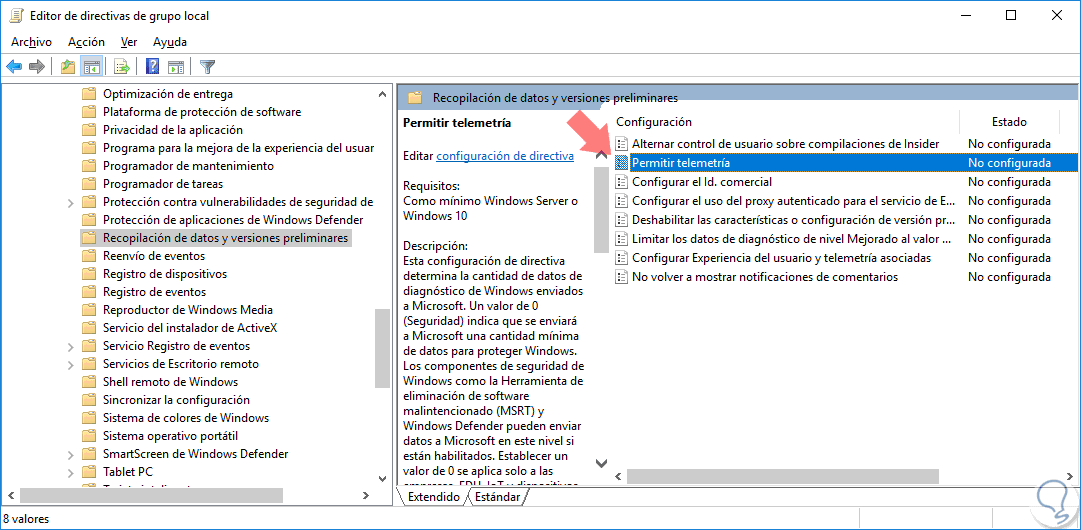Select Plataforma de protección de software folder
The width and height of the screenshot is (1081, 530).
click(x=202, y=112)
